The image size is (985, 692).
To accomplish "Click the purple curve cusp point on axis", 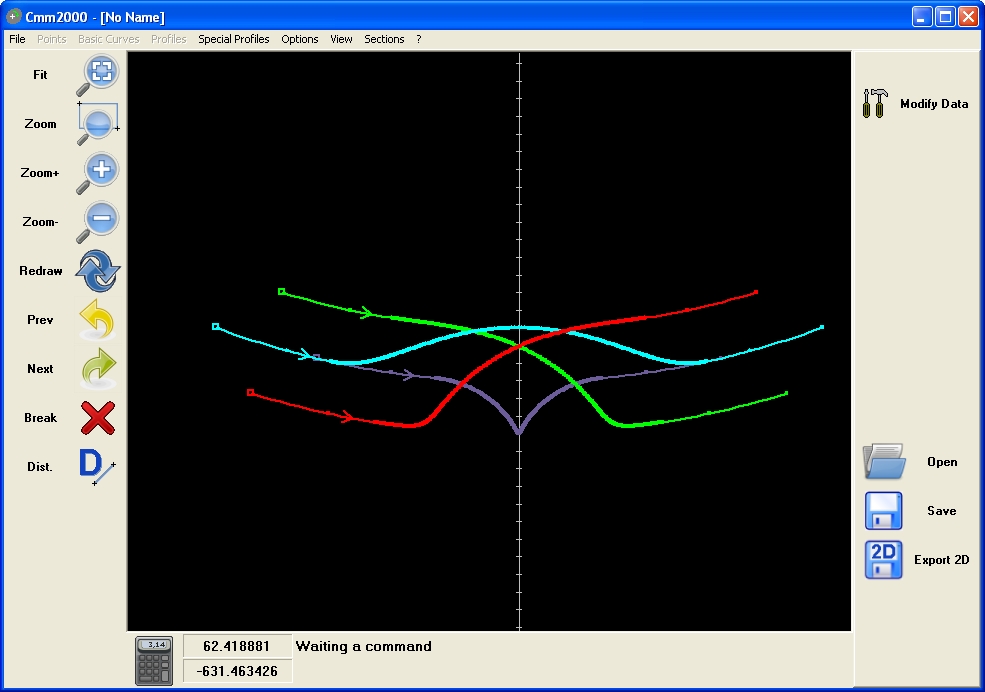I will (x=518, y=432).
